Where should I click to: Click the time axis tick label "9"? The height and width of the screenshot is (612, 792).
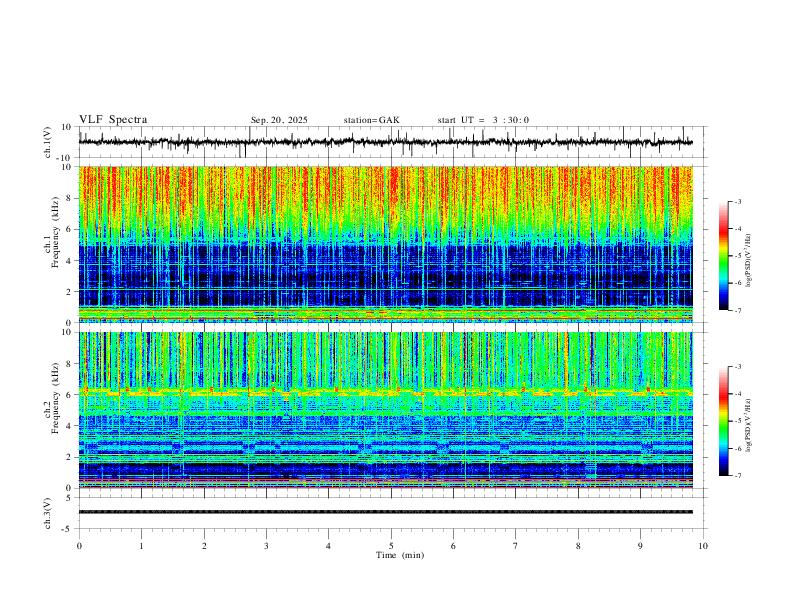click(x=640, y=546)
